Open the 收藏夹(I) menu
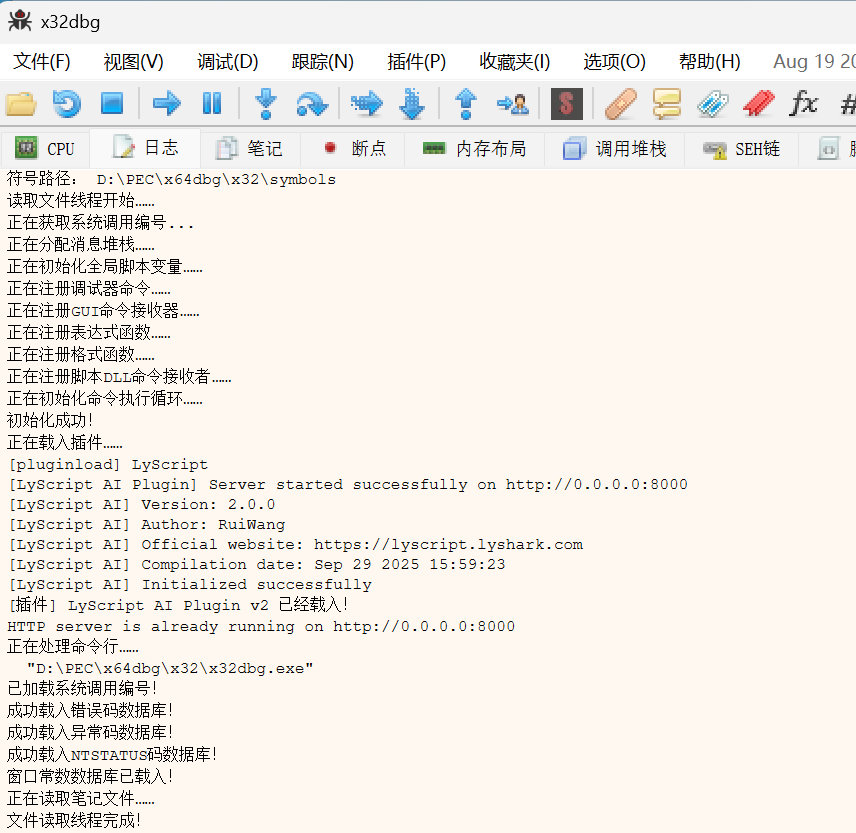 514,62
